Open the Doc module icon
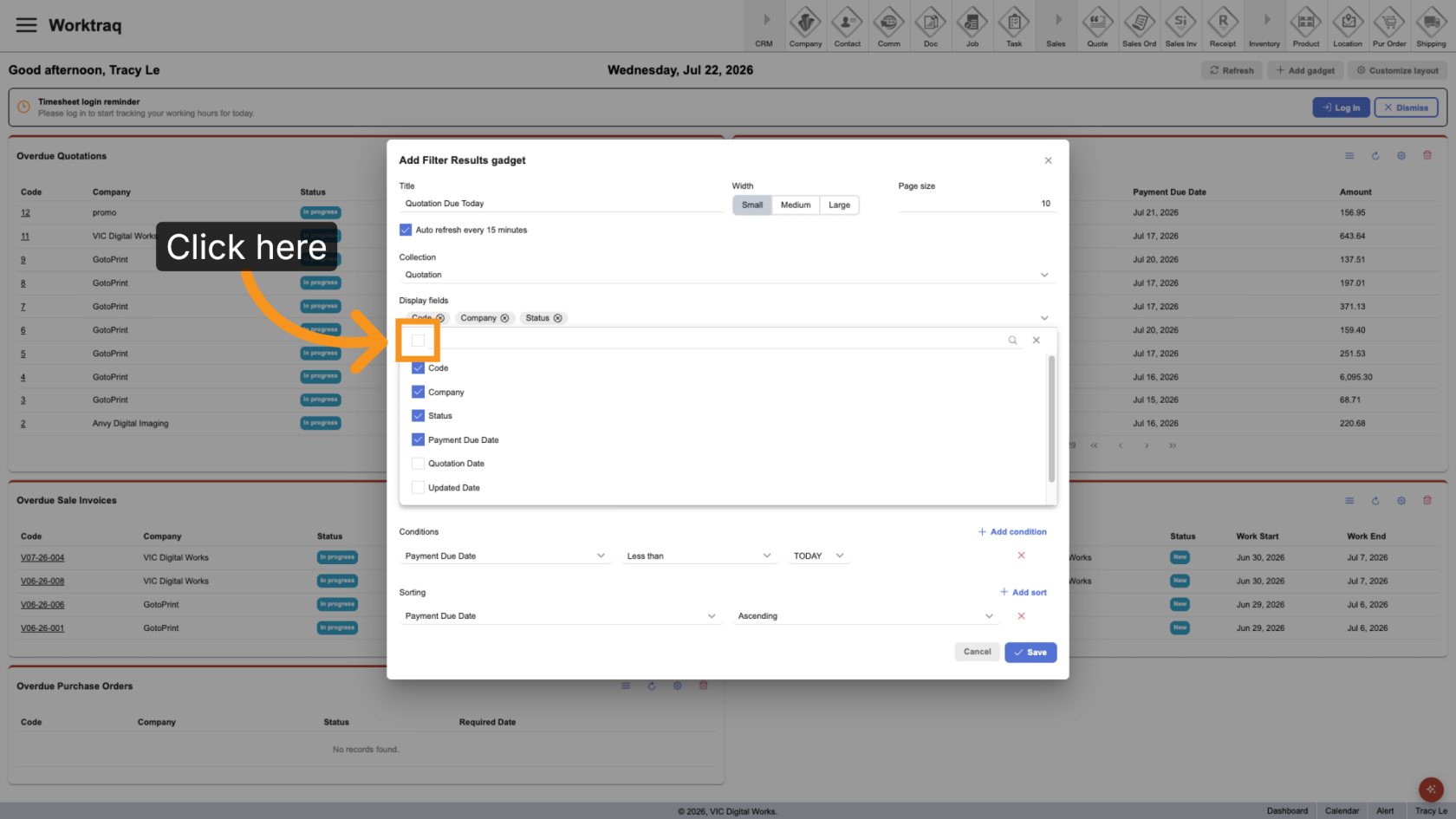This screenshot has width=1456, height=819. pos(930,27)
